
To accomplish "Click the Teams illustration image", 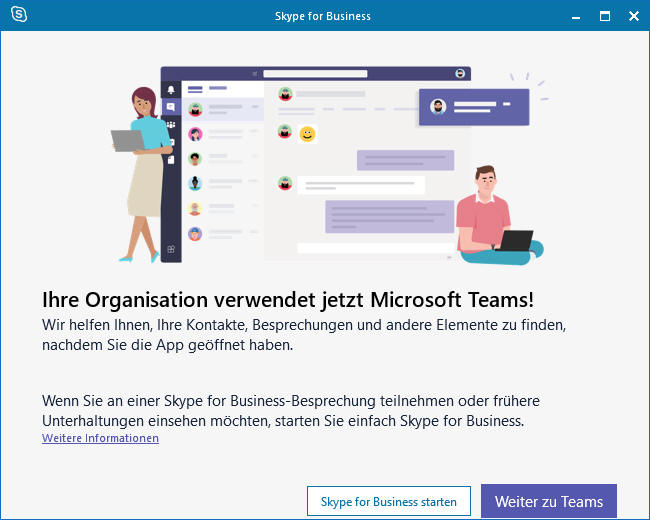I will 330,165.
